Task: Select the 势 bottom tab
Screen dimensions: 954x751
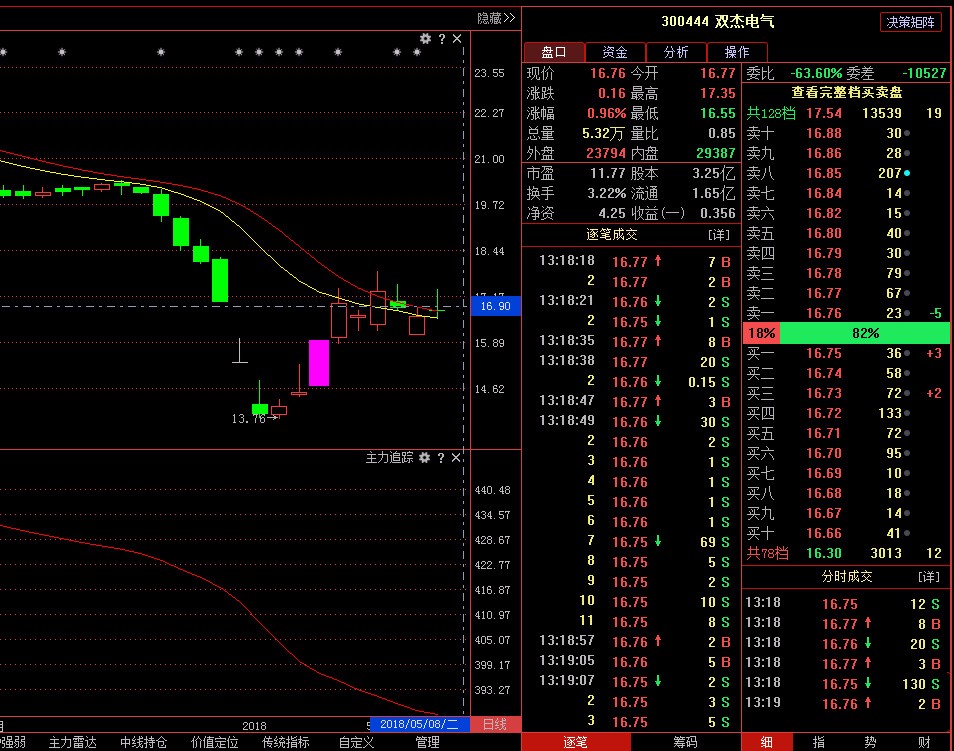Action: point(871,742)
